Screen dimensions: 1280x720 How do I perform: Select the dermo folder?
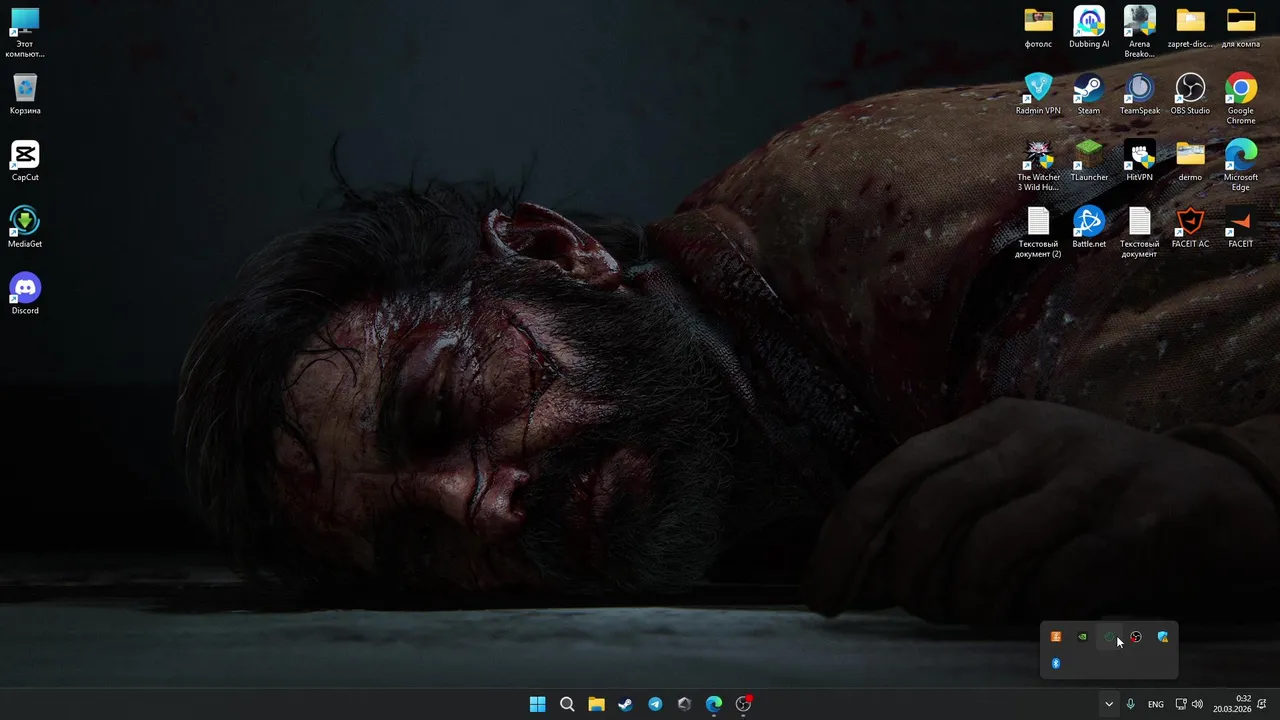pyautogui.click(x=1190, y=161)
